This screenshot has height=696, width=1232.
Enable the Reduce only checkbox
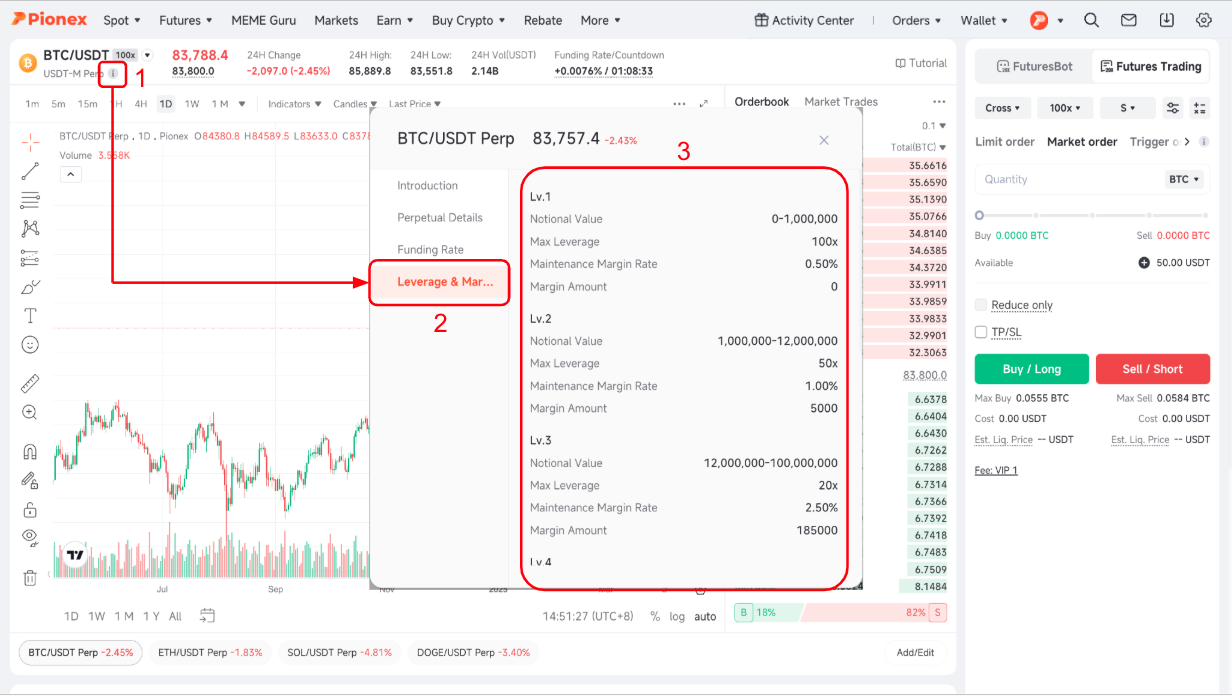[x=981, y=305]
